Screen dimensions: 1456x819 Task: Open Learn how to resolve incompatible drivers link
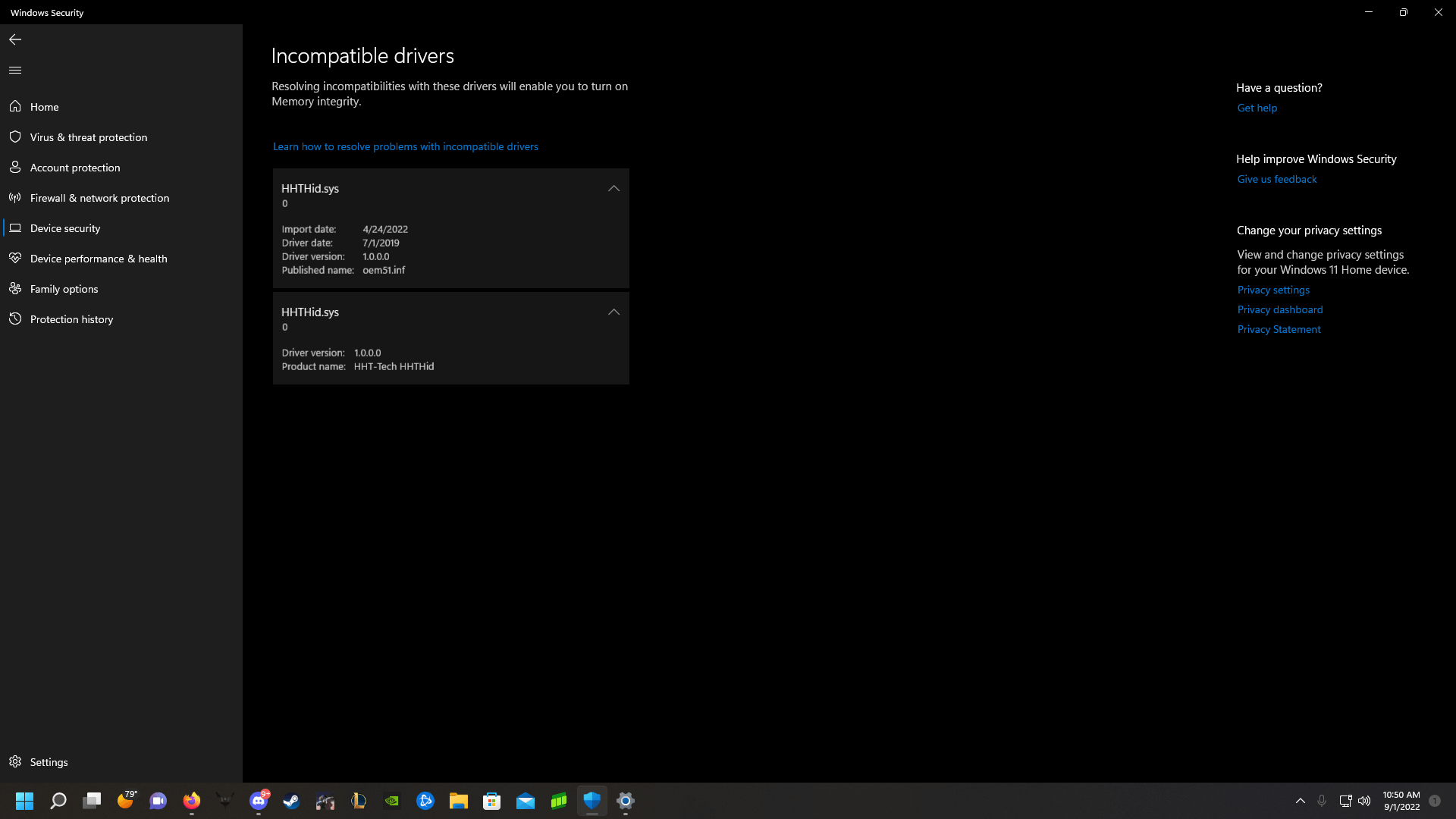coord(405,146)
